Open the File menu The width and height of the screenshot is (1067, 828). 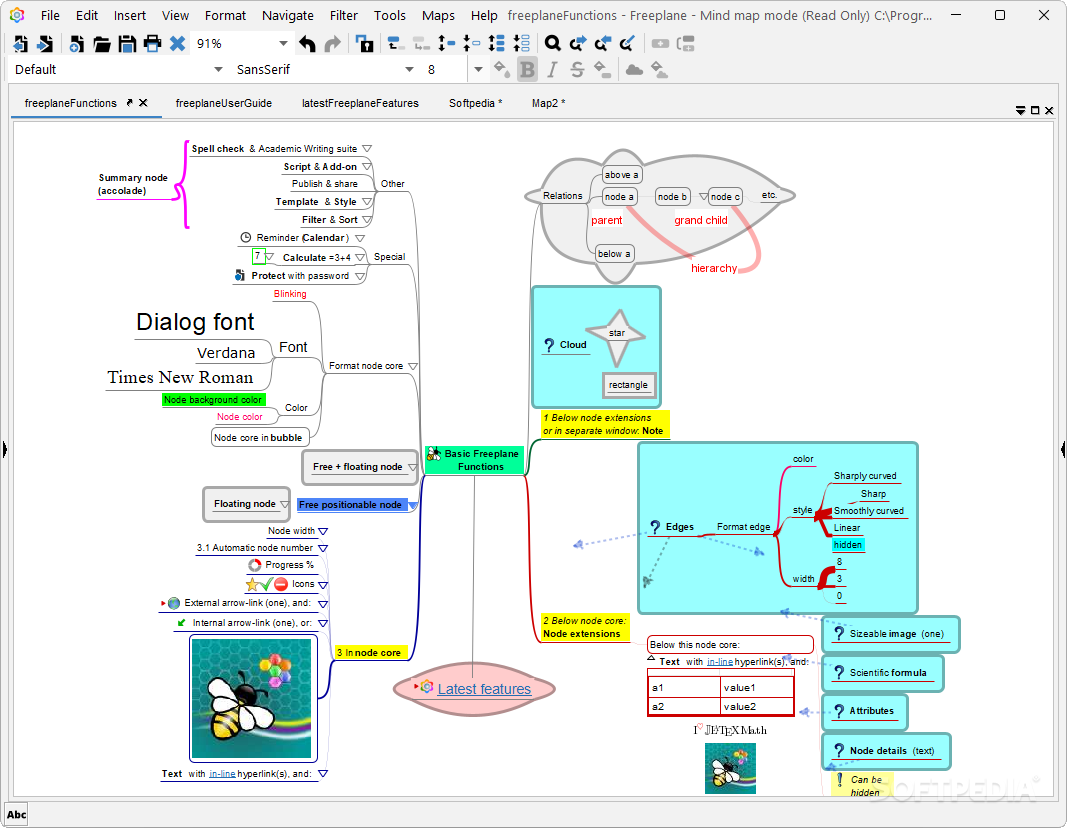coord(50,15)
